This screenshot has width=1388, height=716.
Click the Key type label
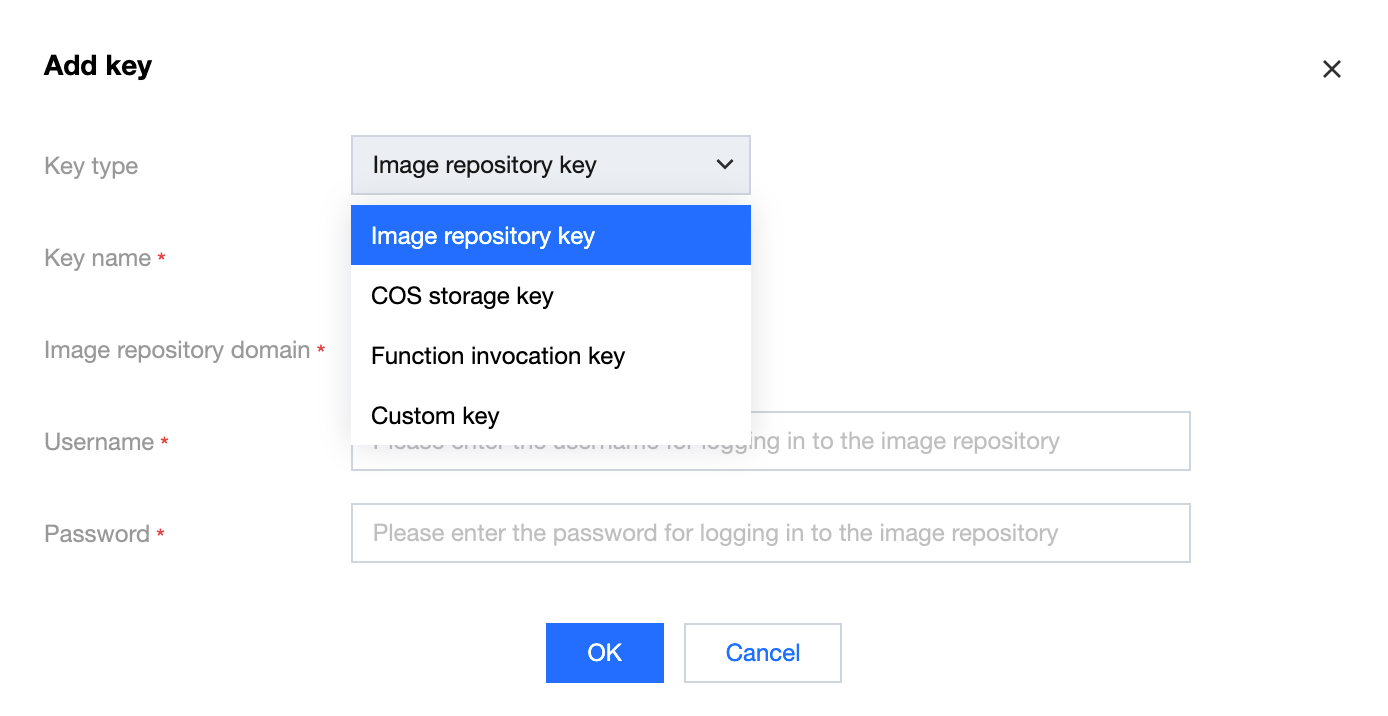point(91,166)
